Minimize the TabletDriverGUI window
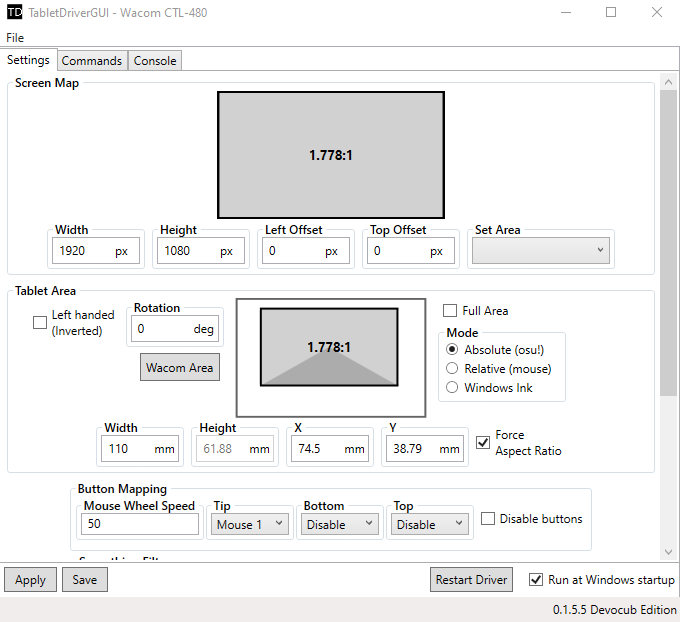The width and height of the screenshot is (680, 622). point(566,12)
